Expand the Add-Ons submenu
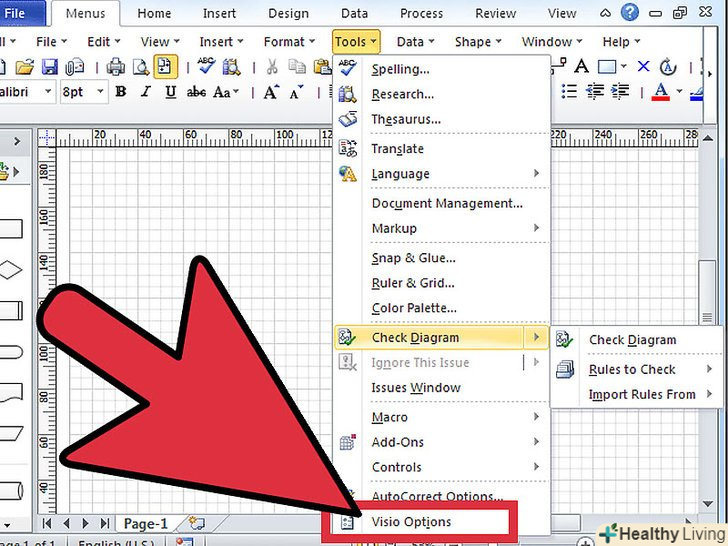 point(442,442)
